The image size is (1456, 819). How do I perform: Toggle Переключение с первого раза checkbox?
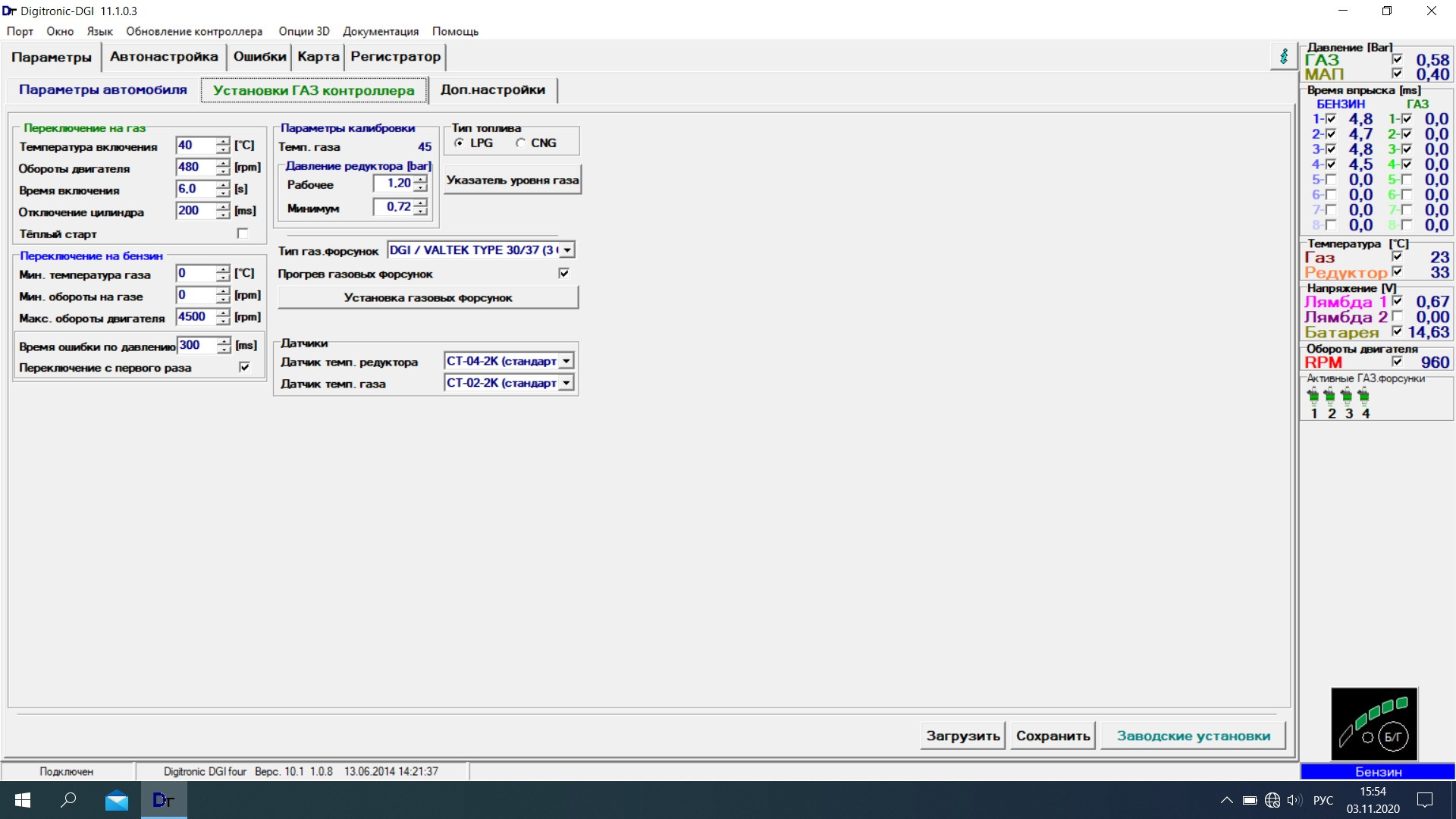(x=244, y=367)
